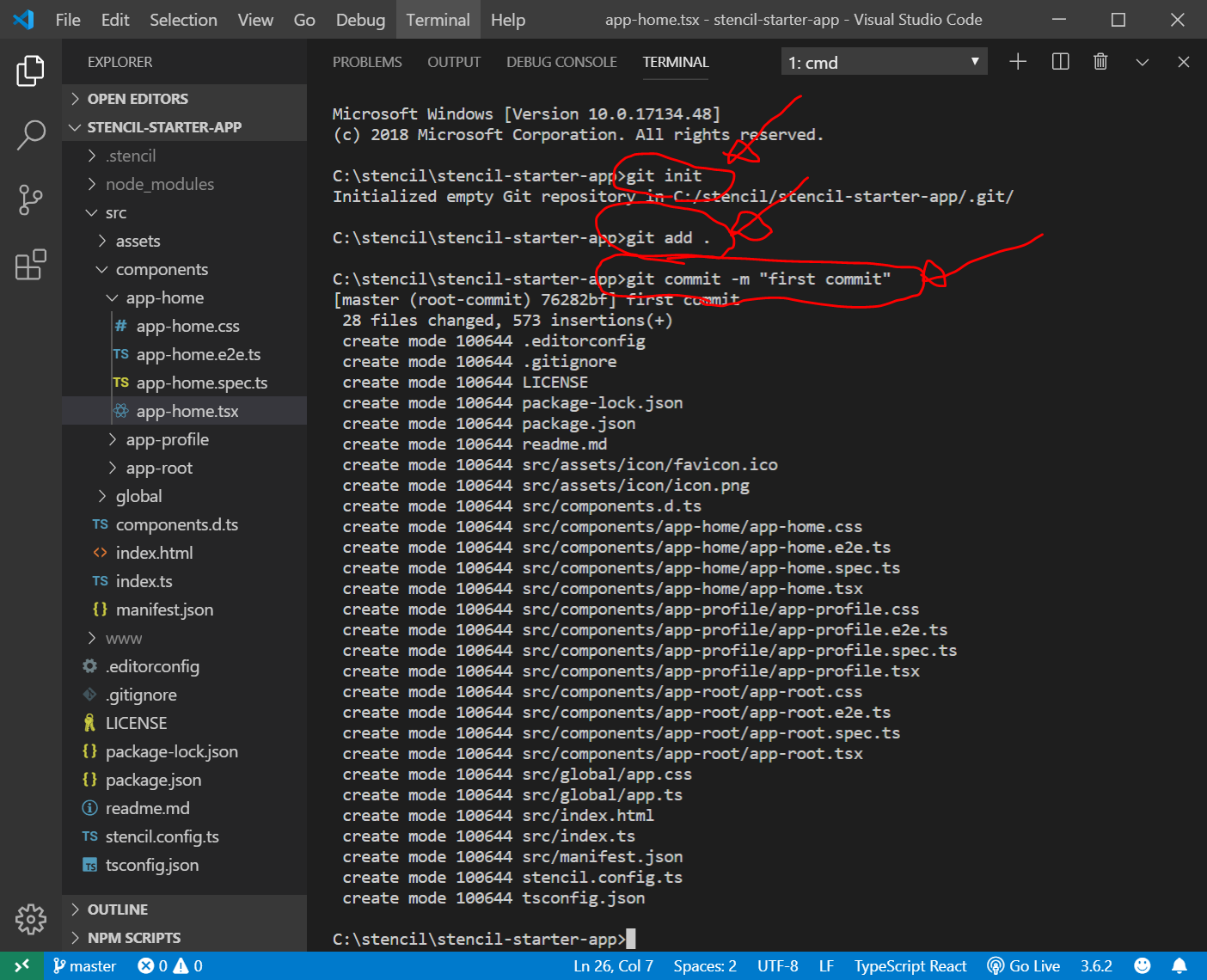Kill terminal using trash icon

coord(1100,62)
